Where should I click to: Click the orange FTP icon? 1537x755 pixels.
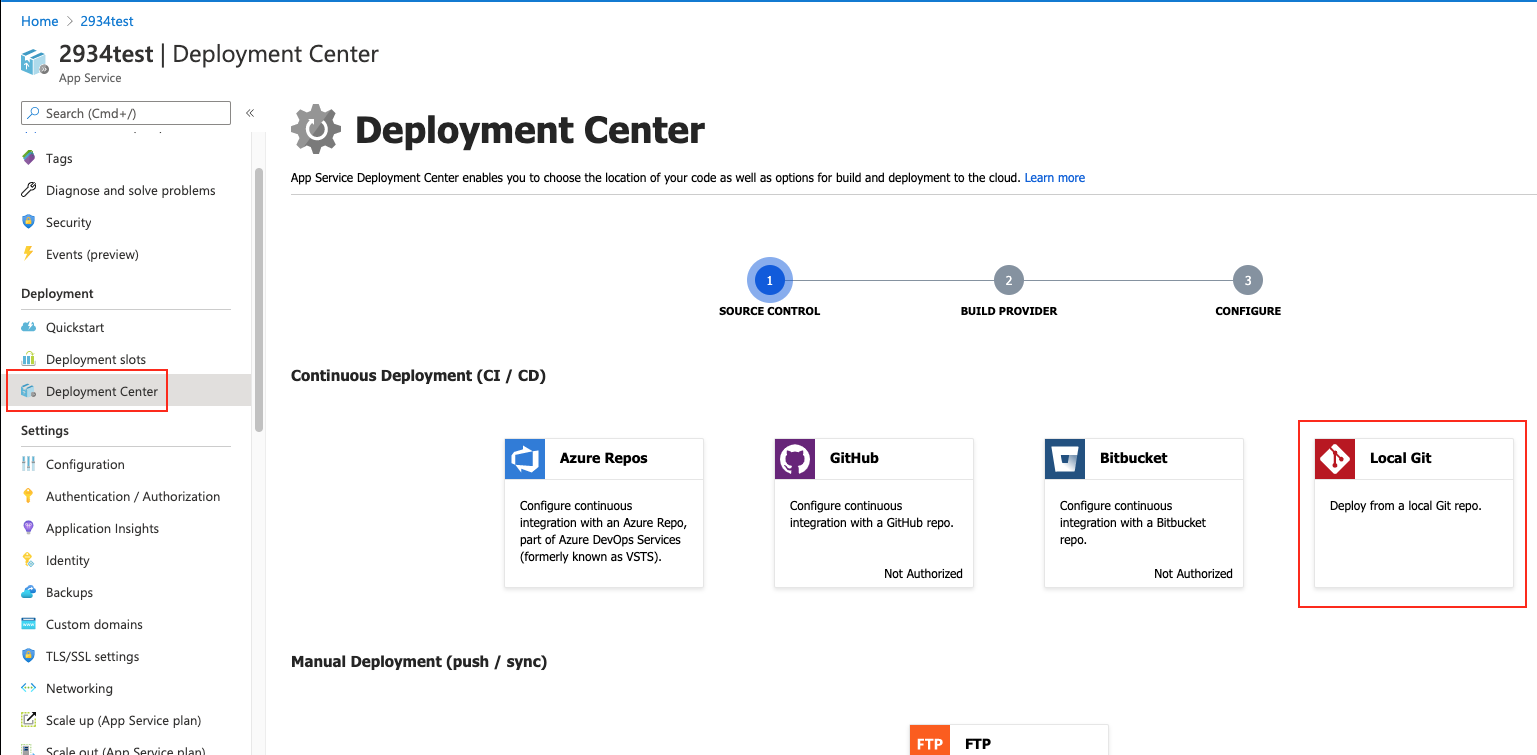(930, 741)
